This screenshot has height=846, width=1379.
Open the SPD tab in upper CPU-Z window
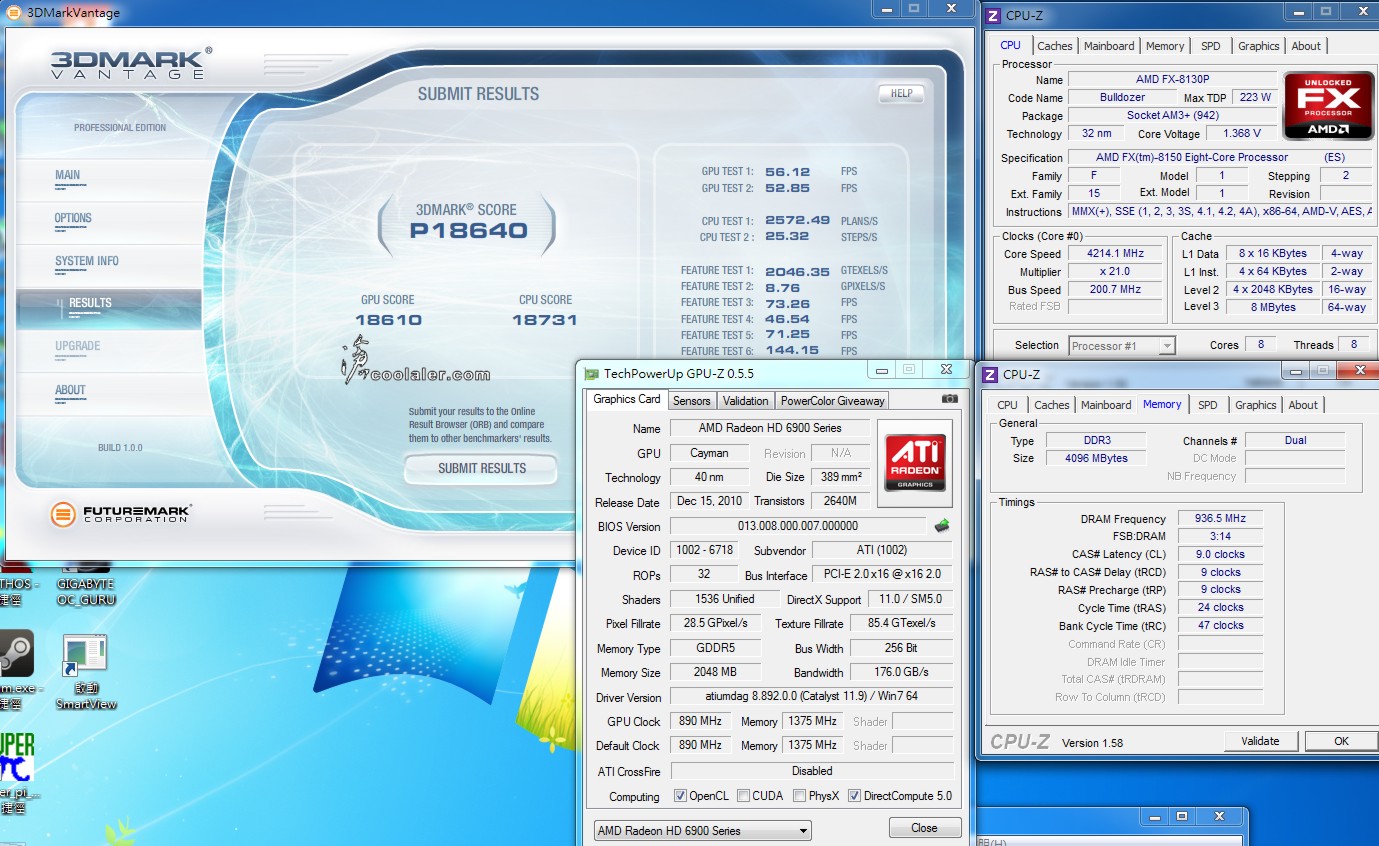[1210, 46]
